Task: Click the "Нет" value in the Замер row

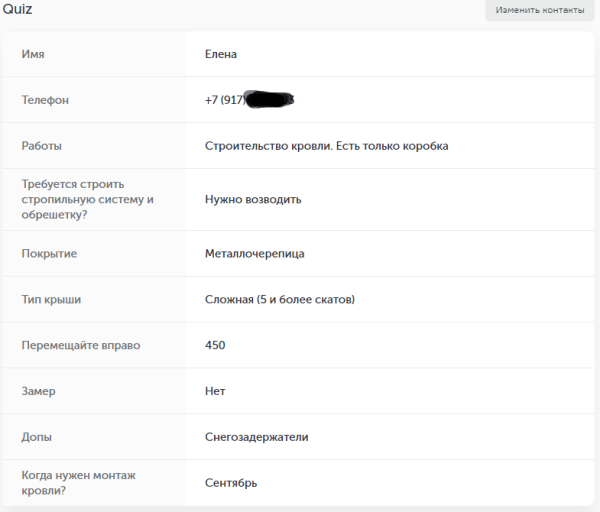Action: click(215, 391)
